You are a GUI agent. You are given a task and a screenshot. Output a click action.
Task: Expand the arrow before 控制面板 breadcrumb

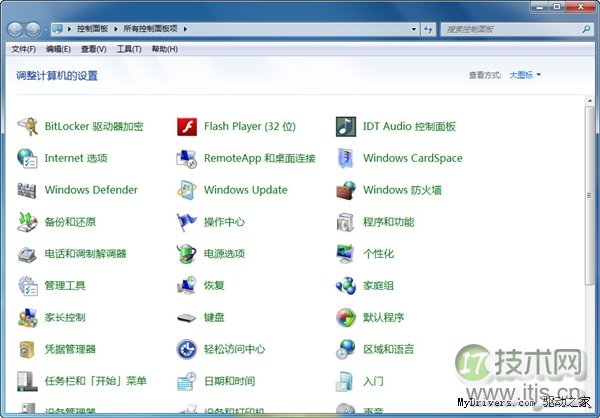[69, 29]
